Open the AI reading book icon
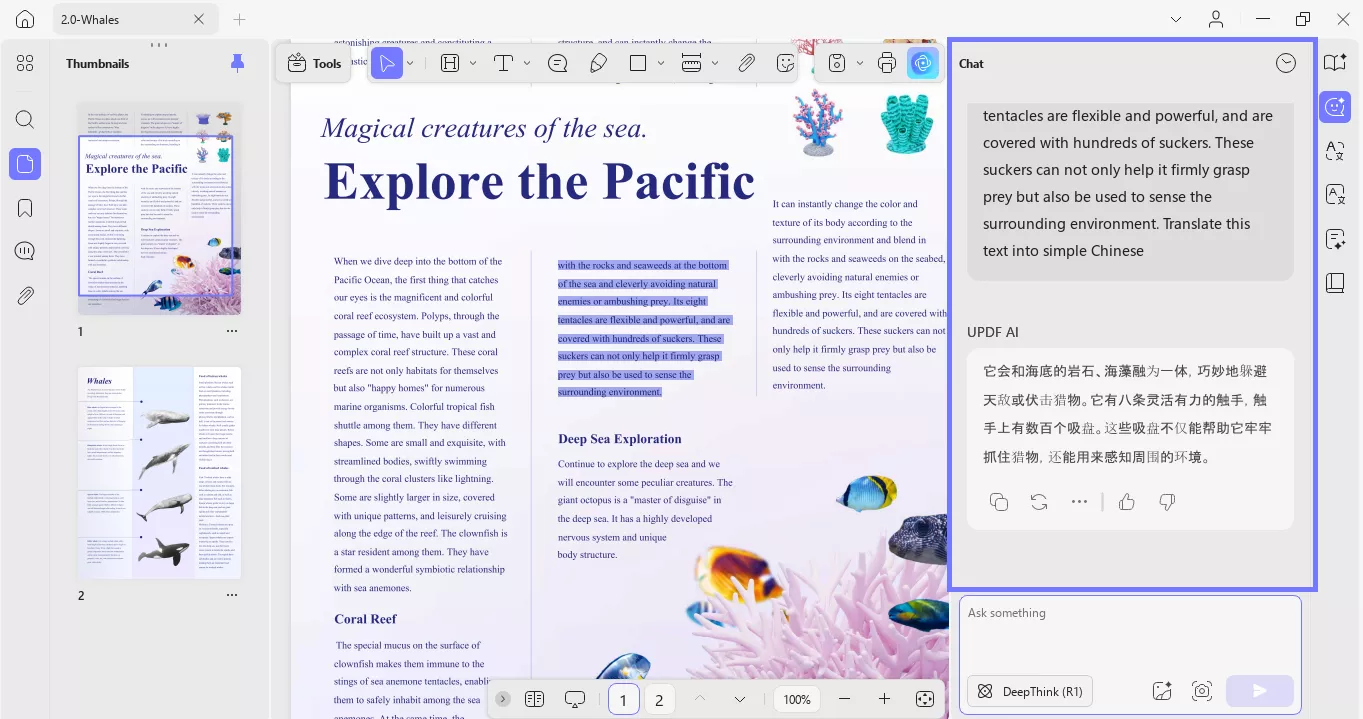 point(1335,63)
